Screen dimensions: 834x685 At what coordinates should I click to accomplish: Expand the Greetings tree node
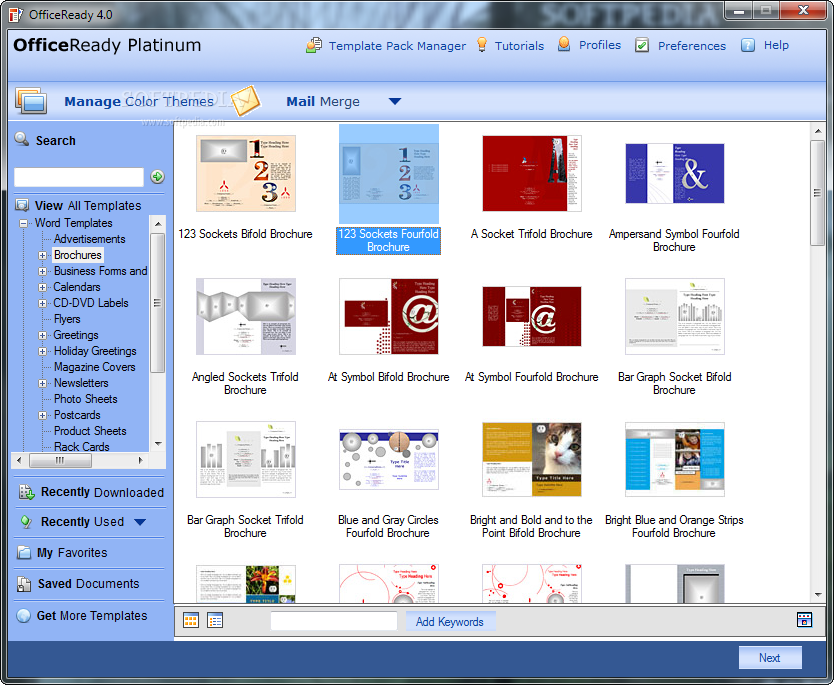pos(43,335)
